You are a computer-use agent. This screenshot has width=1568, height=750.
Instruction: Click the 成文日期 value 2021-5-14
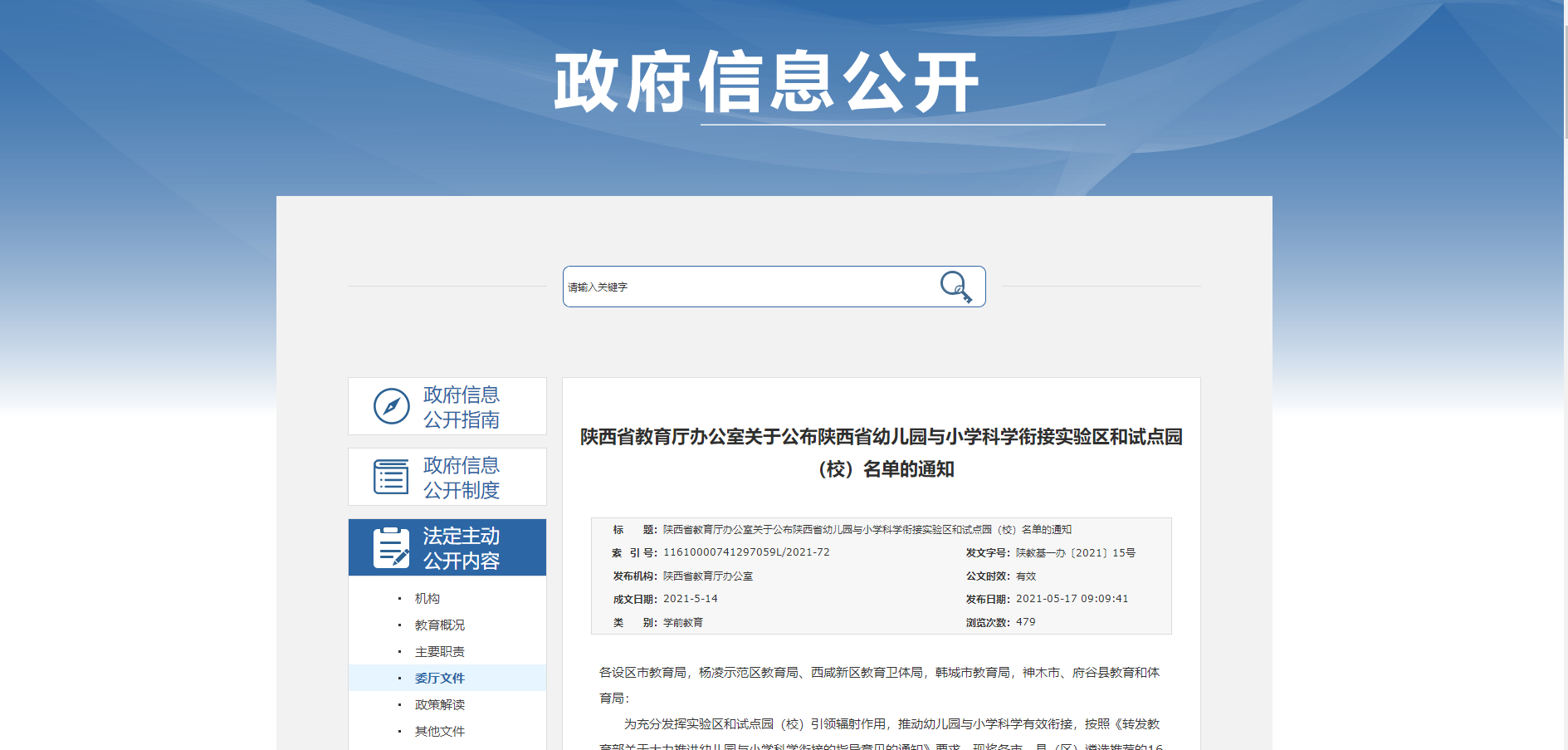tap(691, 599)
